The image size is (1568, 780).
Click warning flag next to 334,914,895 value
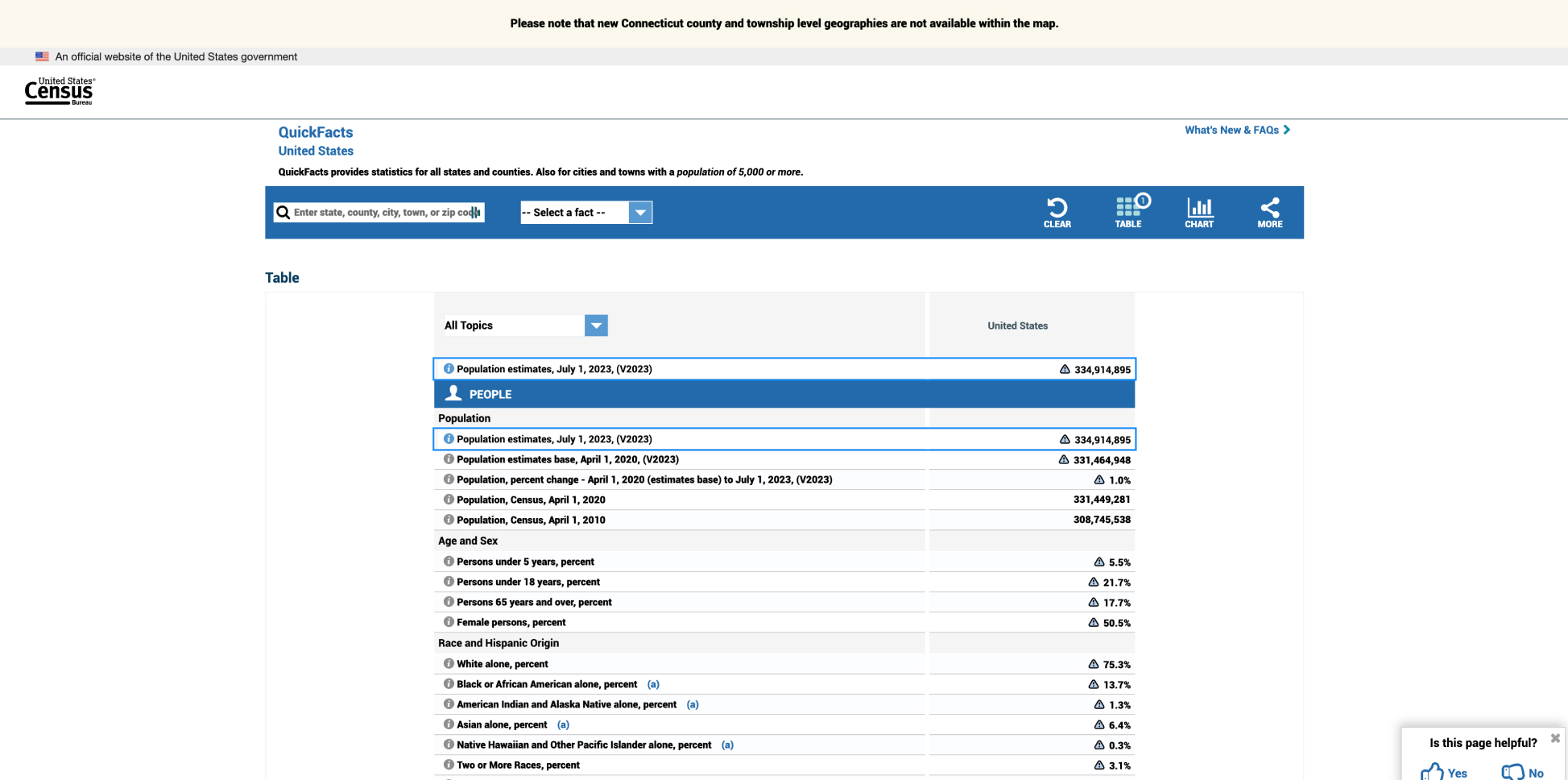tap(1065, 368)
